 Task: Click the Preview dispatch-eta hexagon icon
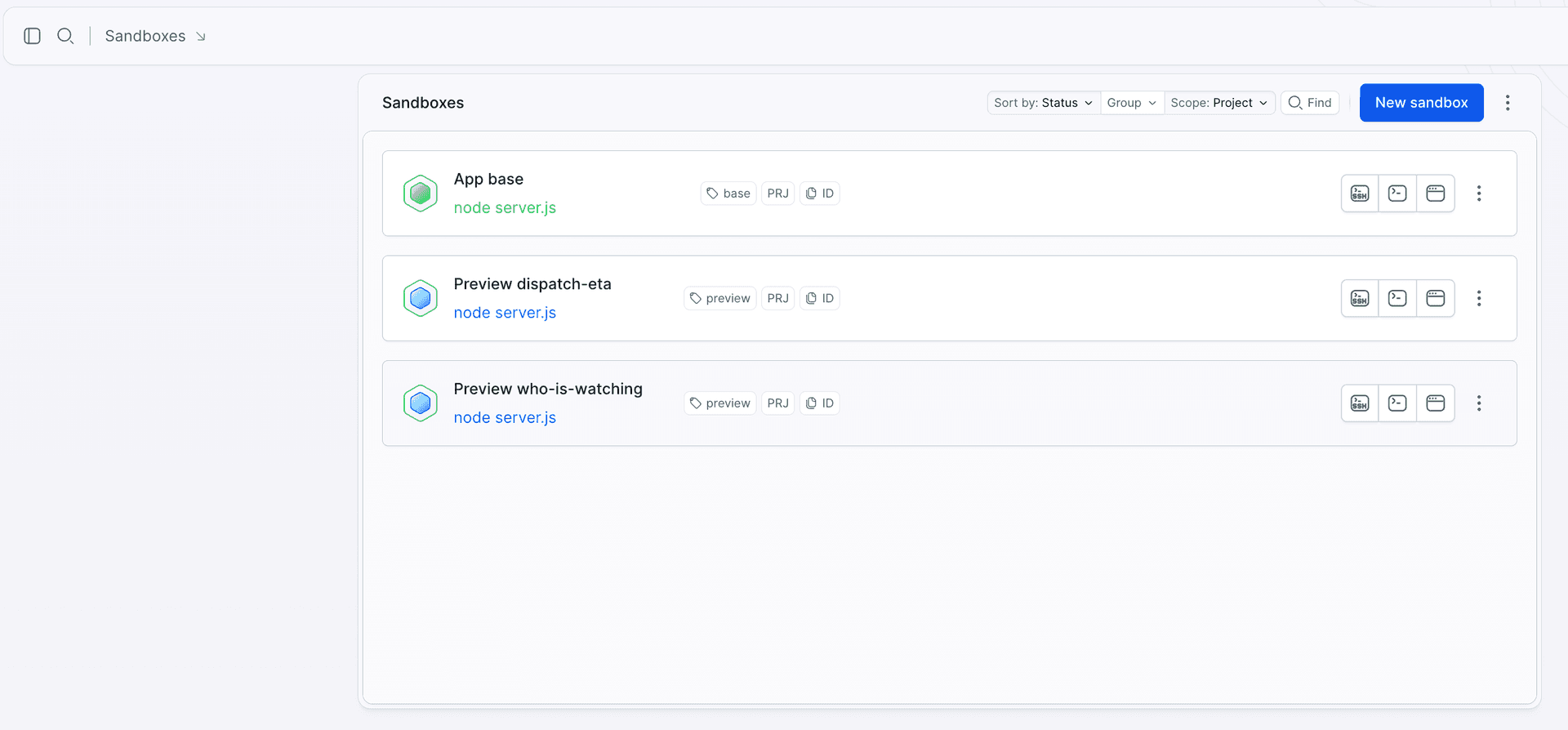(421, 298)
